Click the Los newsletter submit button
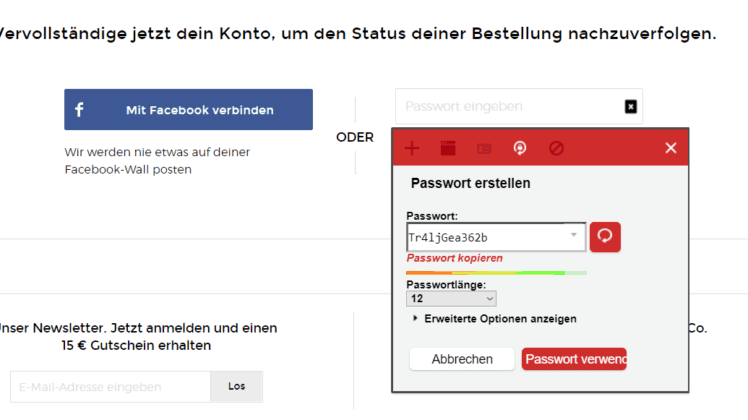This screenshot has width=748, height=420. (x=237, y=387)
